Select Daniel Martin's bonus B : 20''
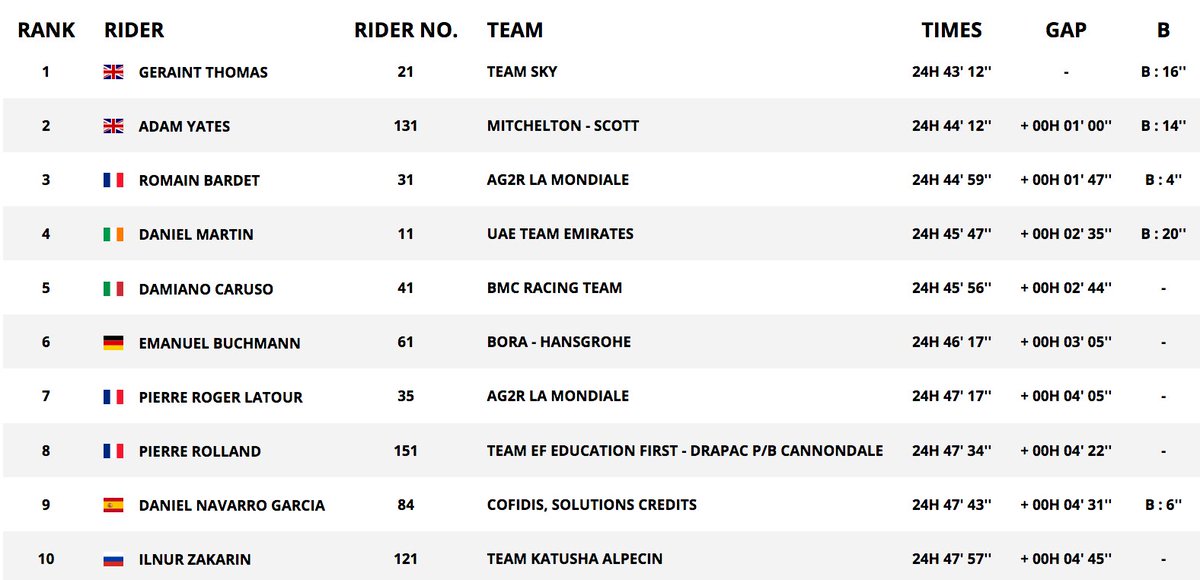Viewport: 1200px width, 580px height. 1163,234
